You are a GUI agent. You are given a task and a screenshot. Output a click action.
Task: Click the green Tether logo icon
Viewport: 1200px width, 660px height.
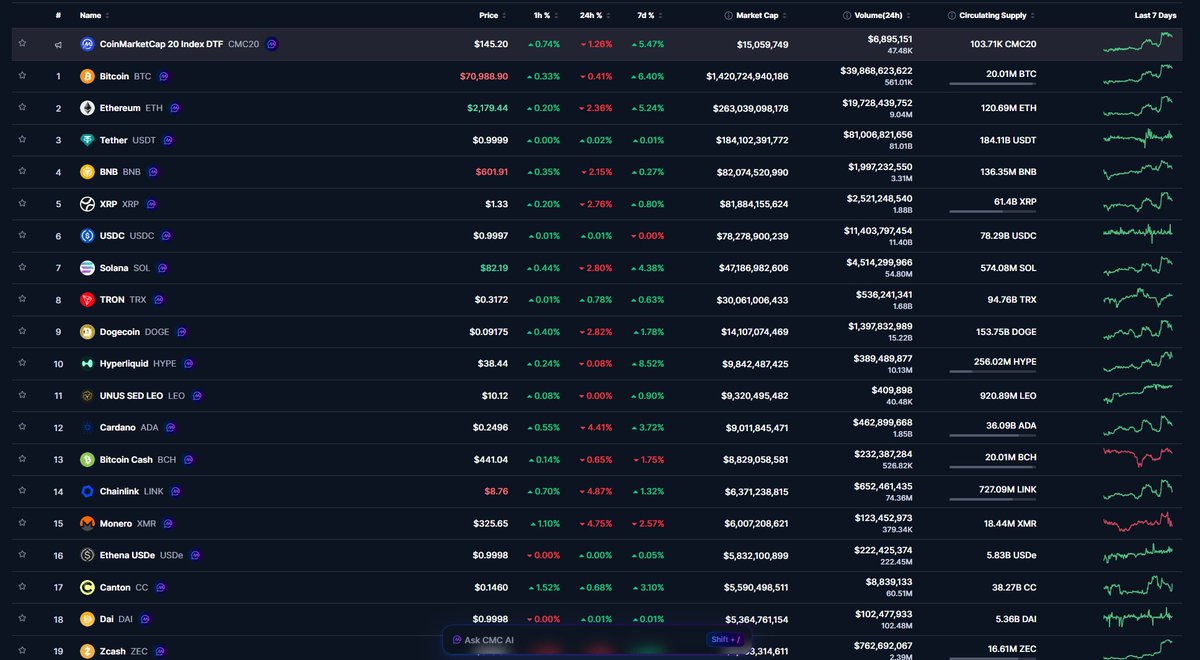(87, 140)
